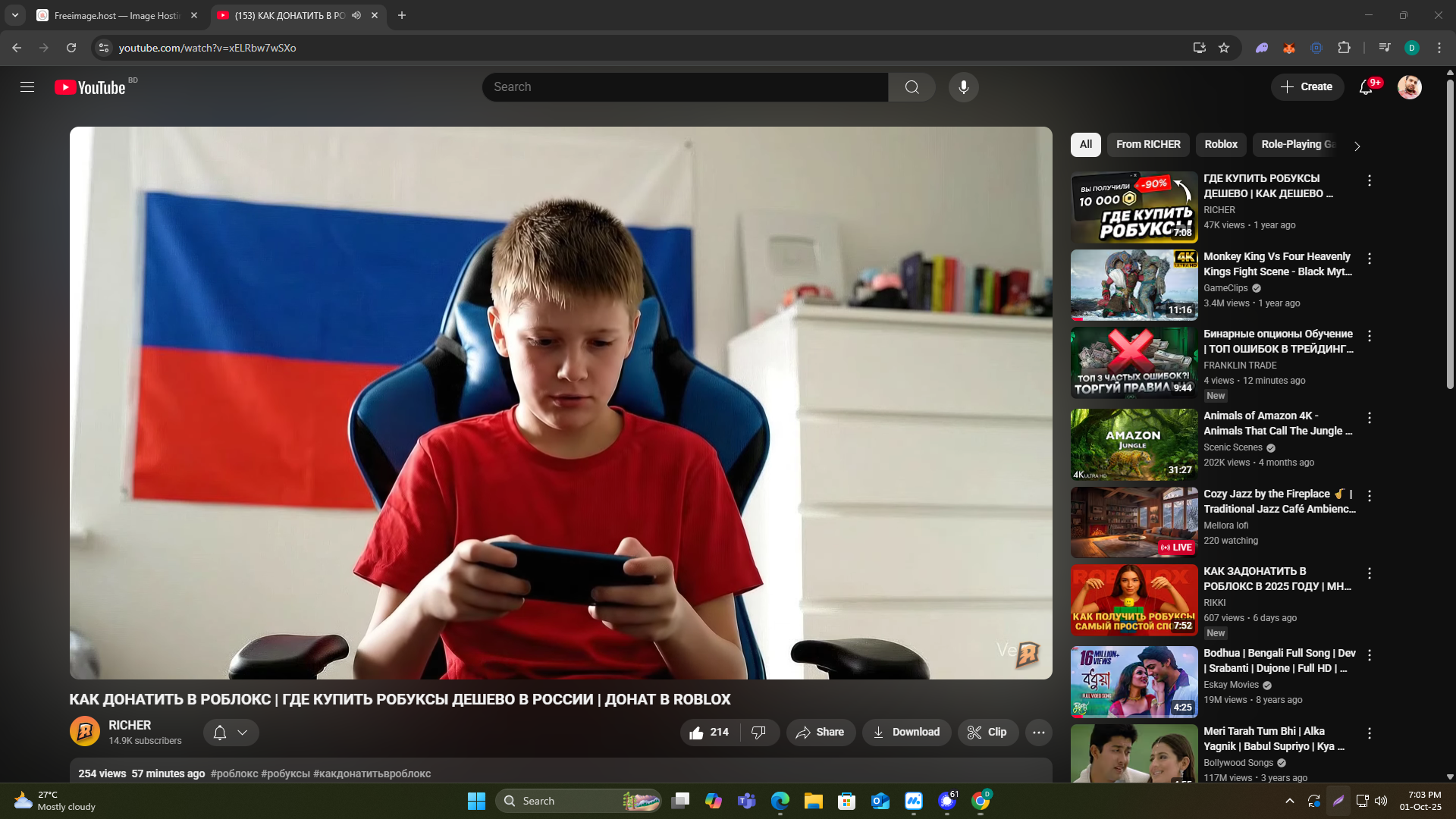
Task: Open Microsoft Edge from the taskbar
Action: [780, 801]
